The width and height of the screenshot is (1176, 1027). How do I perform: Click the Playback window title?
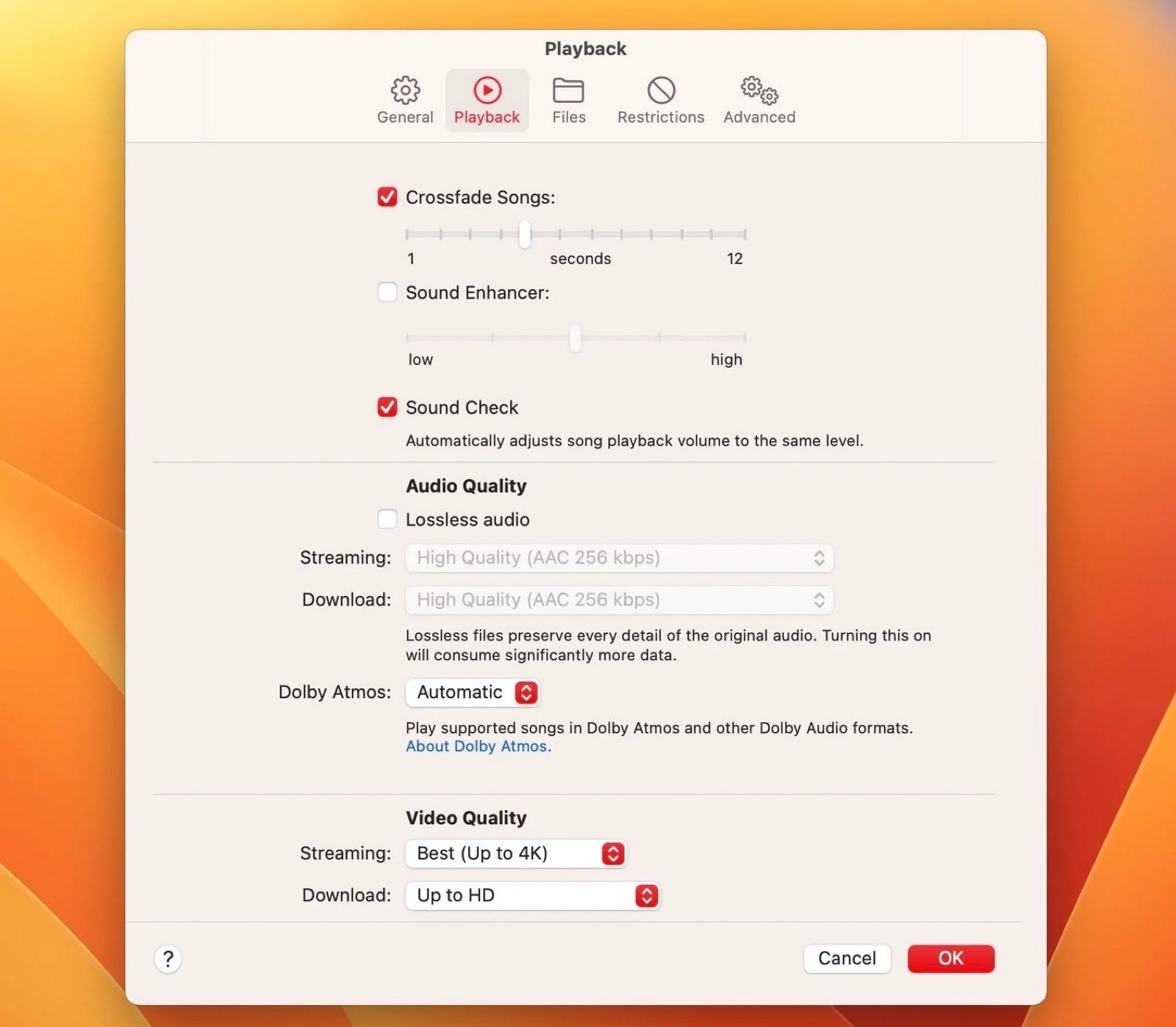(585, 49)
